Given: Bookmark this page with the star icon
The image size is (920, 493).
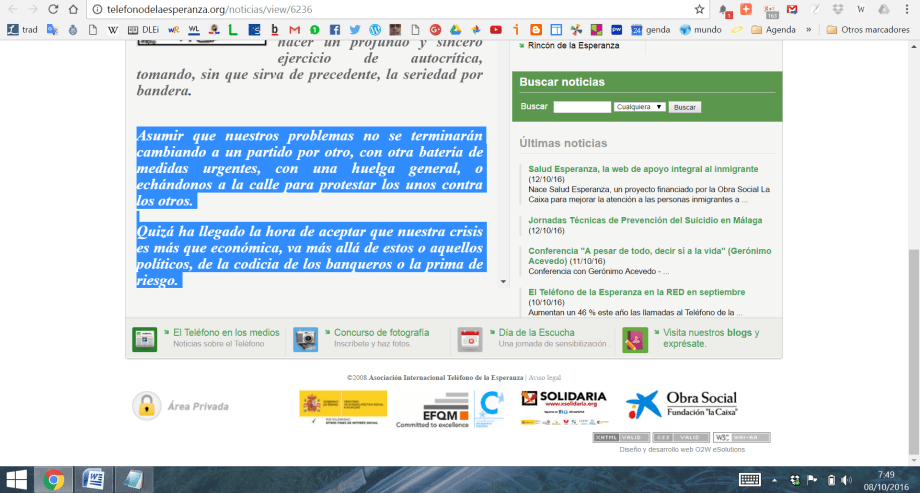Looking at the screenshot, I should 699,9.
